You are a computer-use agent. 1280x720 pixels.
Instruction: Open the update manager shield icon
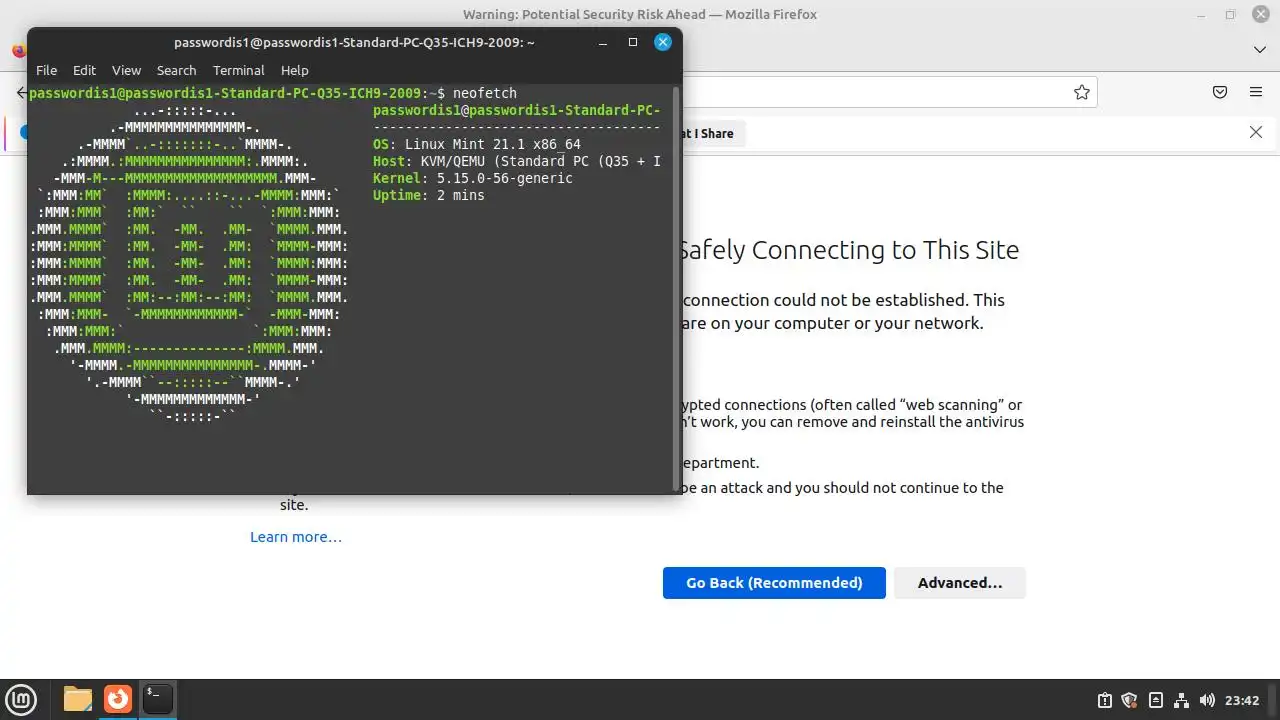(x=1130, y=700)
